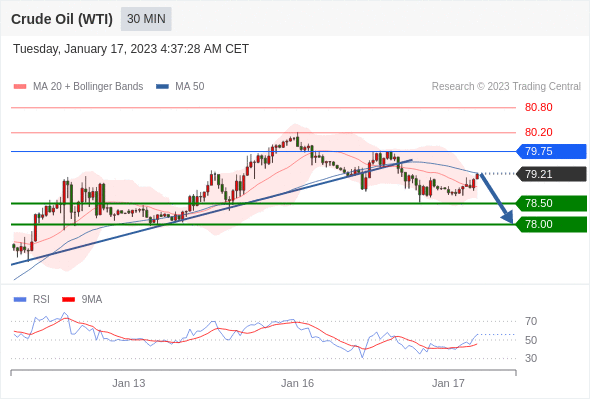Viewport: 590px width, 400px height.
Task: Click the Jan 16 date axis label
Action: pyautogui.click(x=297, y=383)
